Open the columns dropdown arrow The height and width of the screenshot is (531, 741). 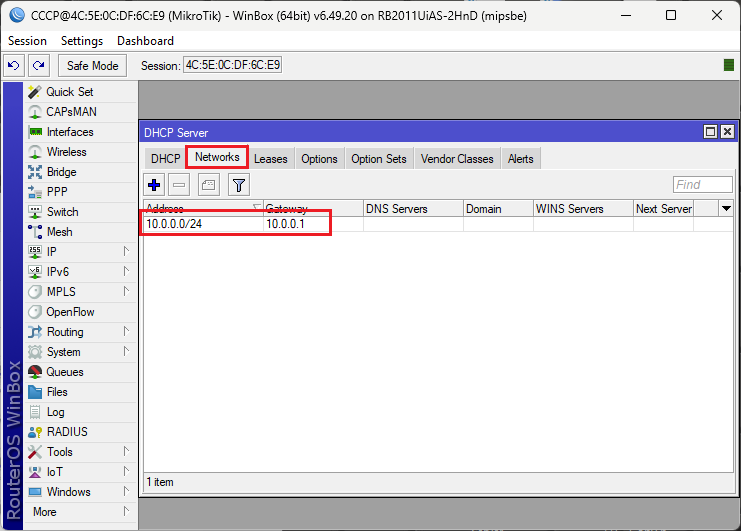click(x=726, y=208)
